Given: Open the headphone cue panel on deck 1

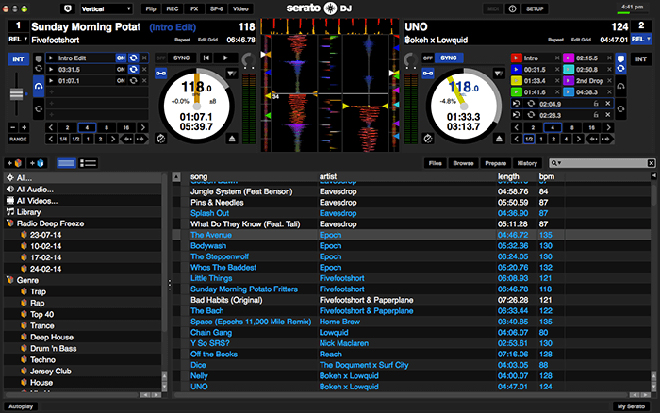Looking at the screenshot, I should pos(40,88).
